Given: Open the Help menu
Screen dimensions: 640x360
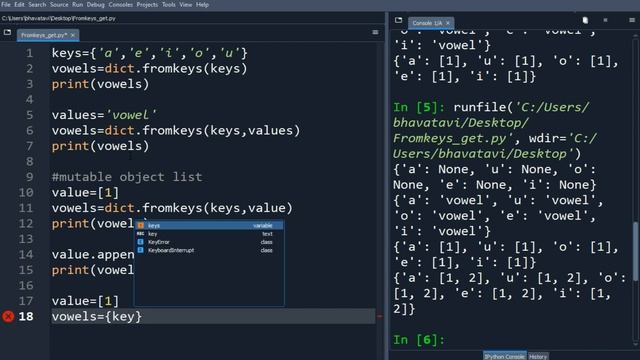Looking at the screenshot, I should pos(202,4).
